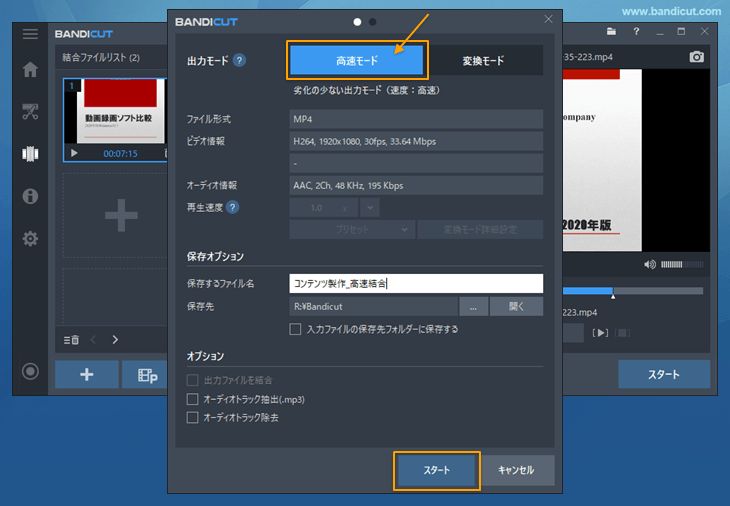The width and height of the screenshot is (730, 506).
Task: Click the play segment button in the preview controls
Action: click(x=600, y=333)
